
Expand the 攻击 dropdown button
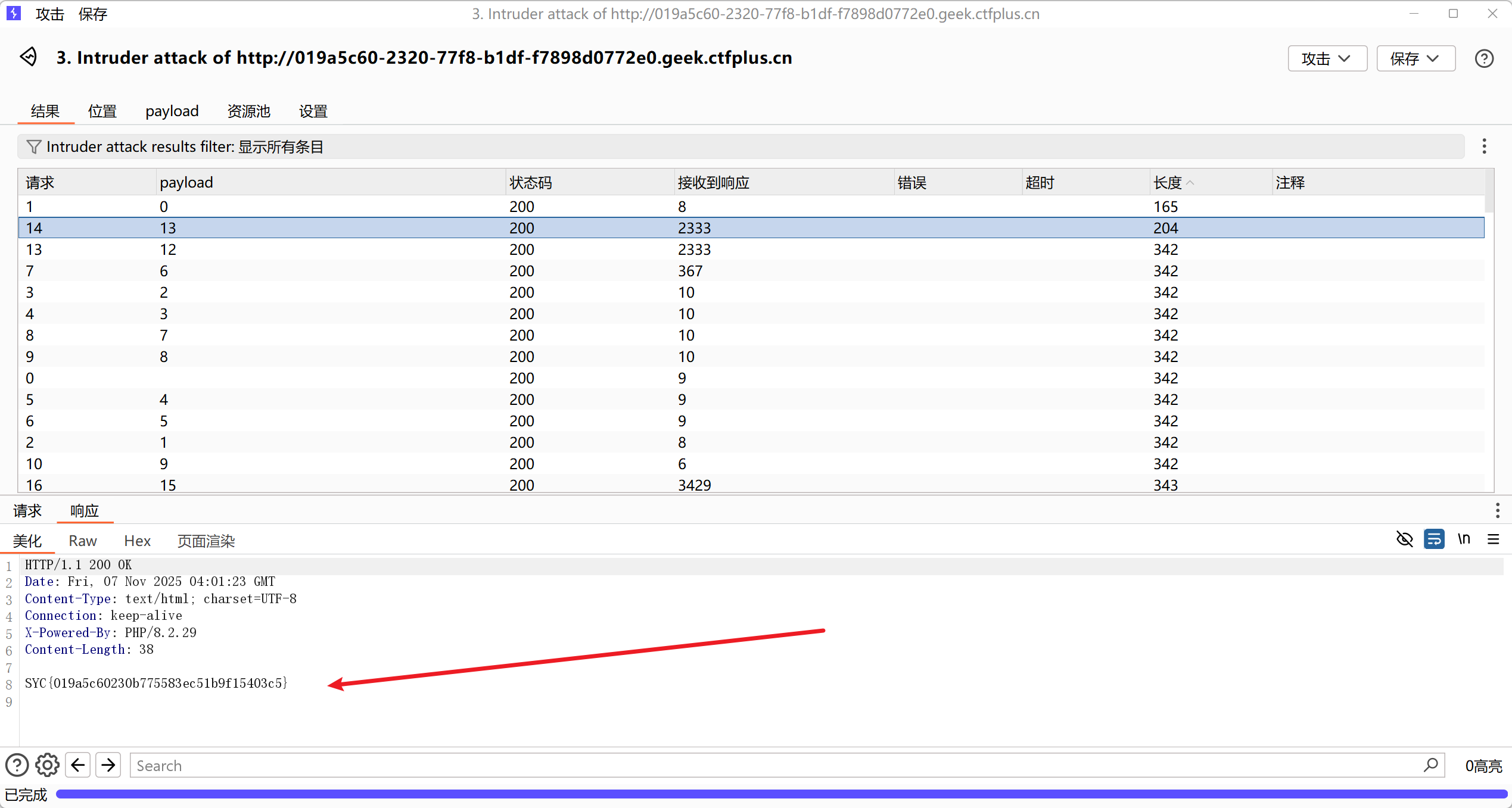click(x=1327, y=58)
